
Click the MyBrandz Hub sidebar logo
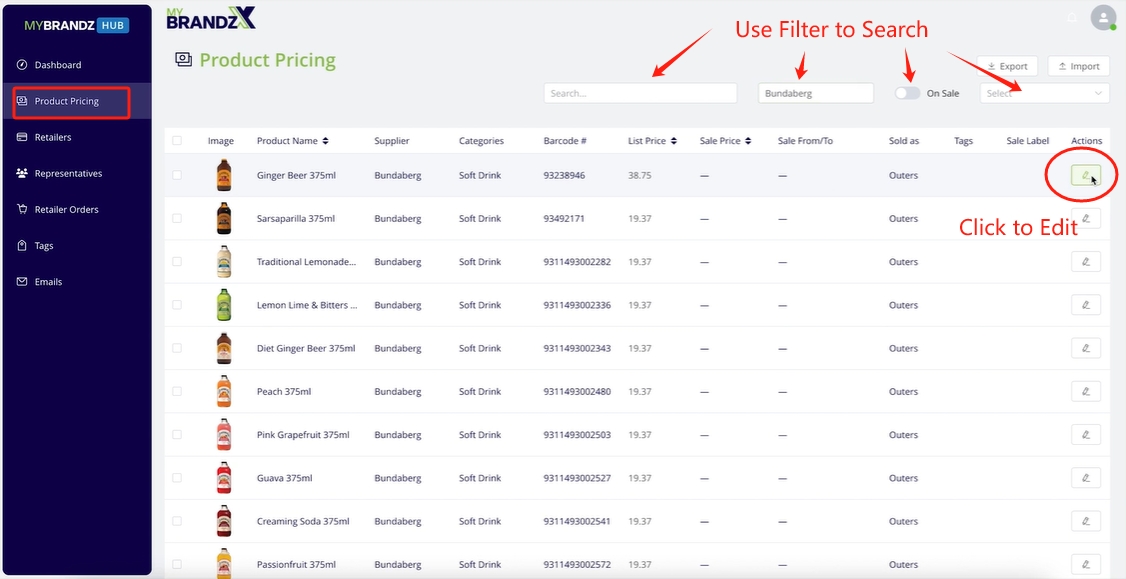pyautogui.click(x=76, y=26)
